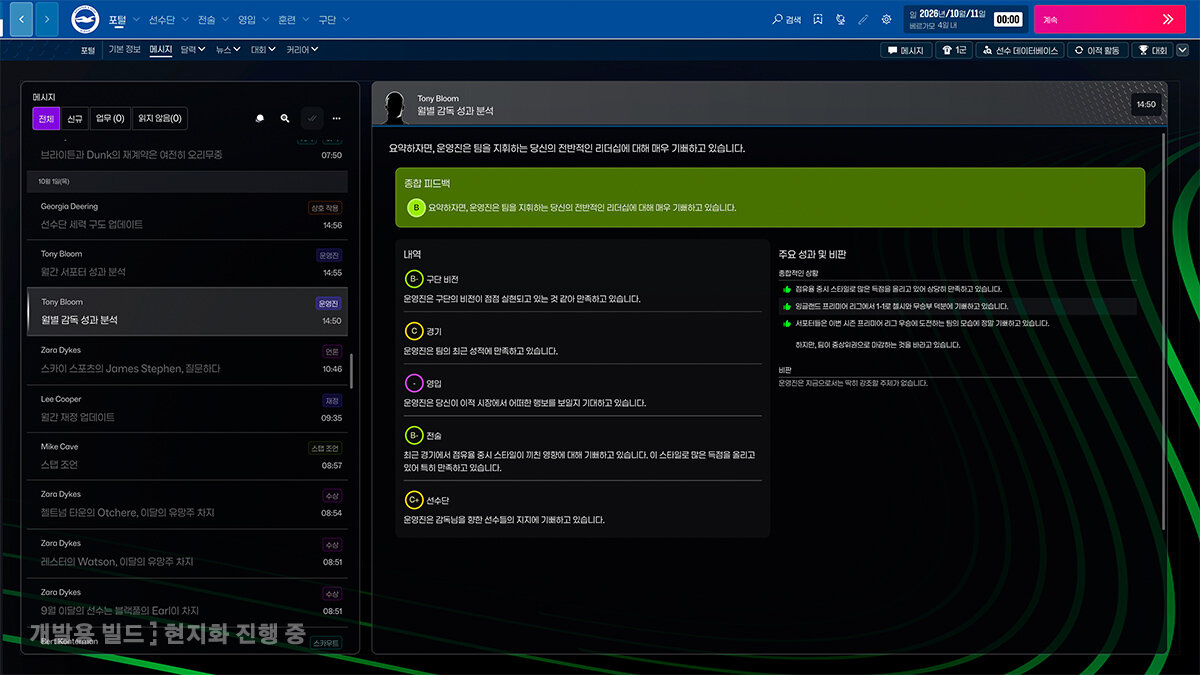
Task: Click the B- grade badge for 구단 비전
Action: pos(413,279)
